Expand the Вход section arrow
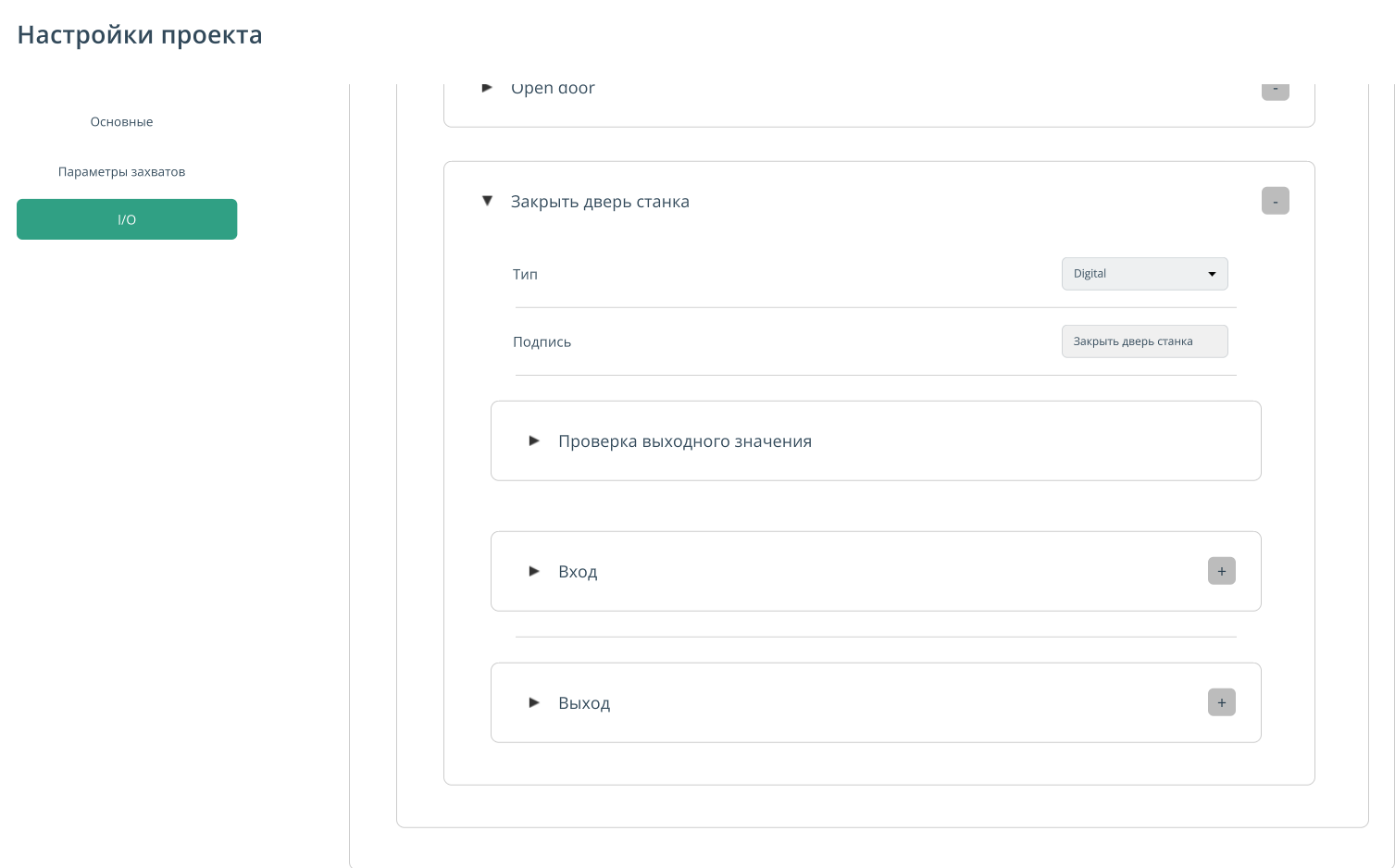 [534, 571]
